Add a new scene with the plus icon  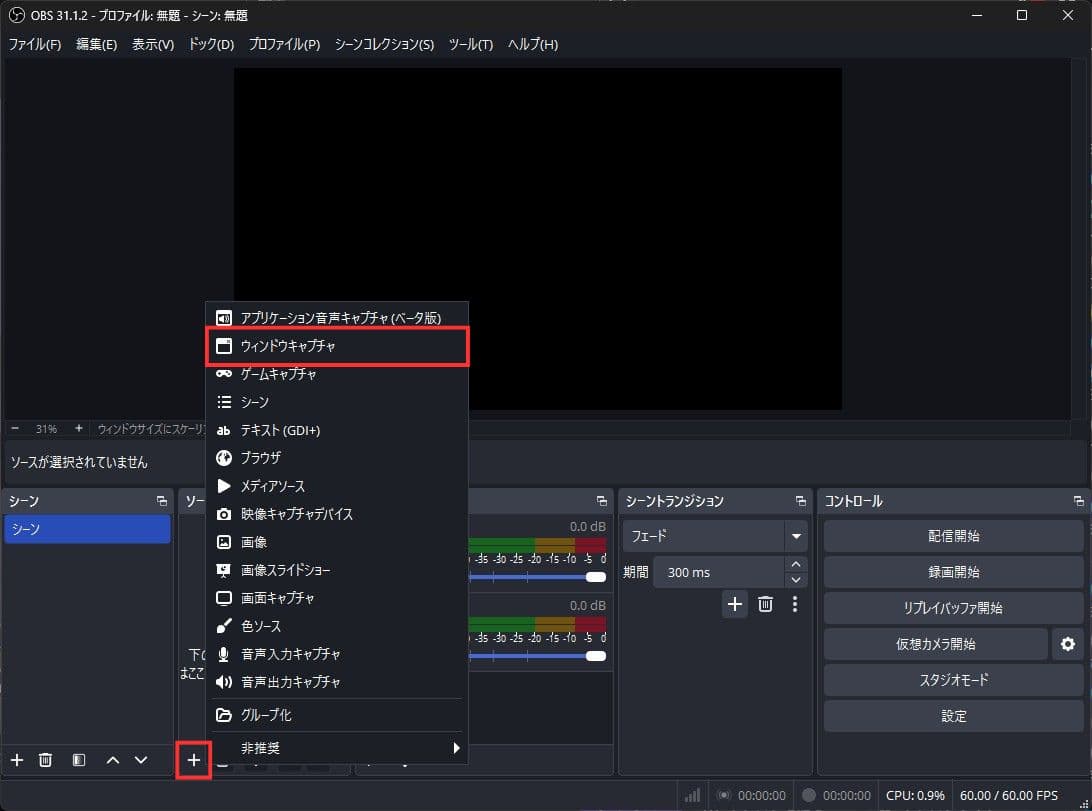coord(16,760)
